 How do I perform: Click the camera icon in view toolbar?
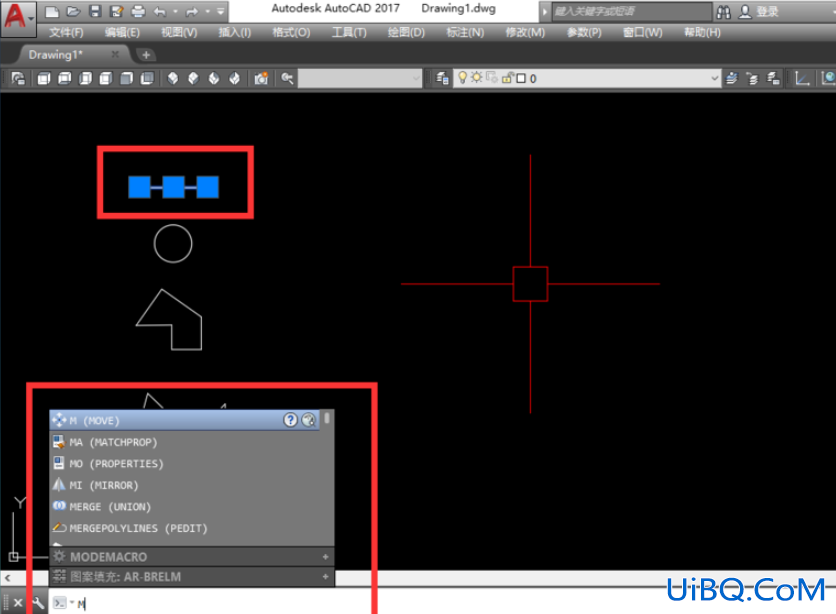pos(261,78)
